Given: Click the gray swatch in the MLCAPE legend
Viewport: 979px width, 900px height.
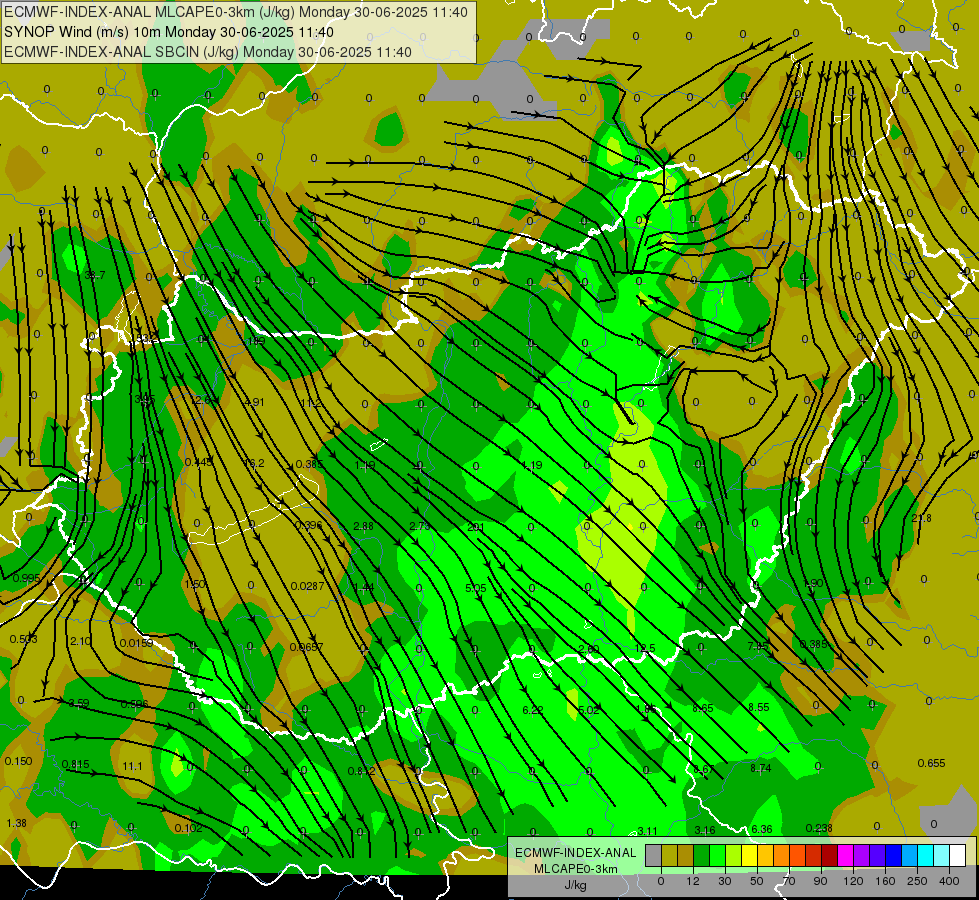Looking at the screenshot, I should pos(654,855).
